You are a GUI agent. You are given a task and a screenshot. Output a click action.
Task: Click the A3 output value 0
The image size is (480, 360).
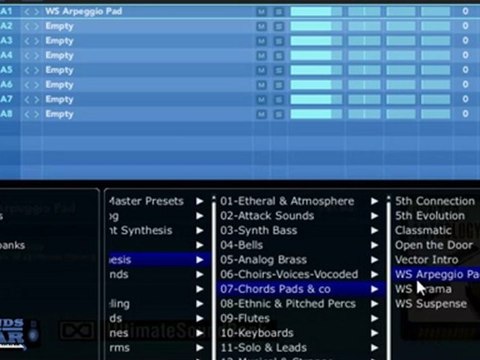pos(465,41)
